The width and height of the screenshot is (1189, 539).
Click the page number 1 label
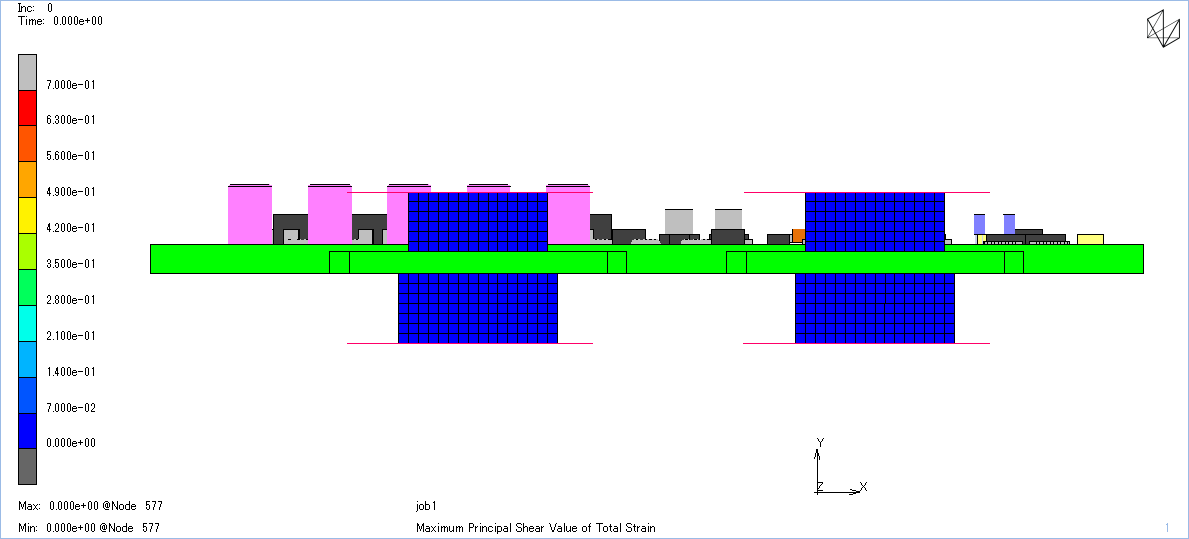pos(1167,527)
